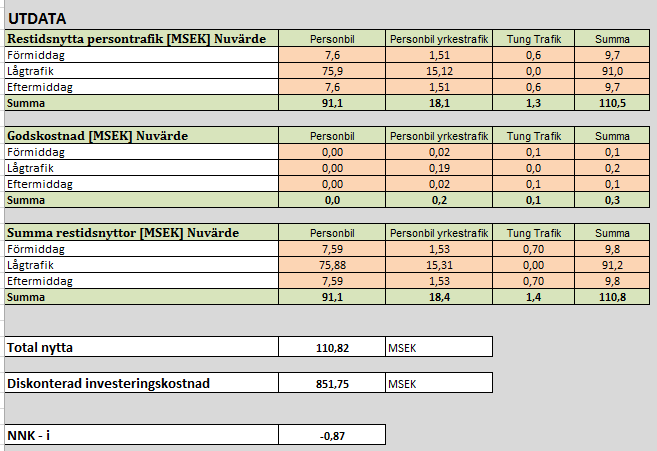The height and width of the screenshot is (451, 657).
Task: Click the Lågtrafik row label in the Summa restidsnyttor table
Action: point(142,264)
